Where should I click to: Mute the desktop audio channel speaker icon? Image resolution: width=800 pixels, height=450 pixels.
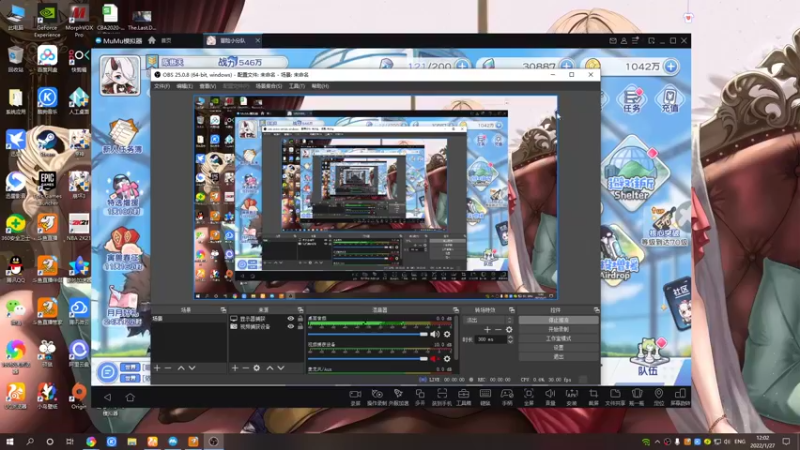[434, 334]
